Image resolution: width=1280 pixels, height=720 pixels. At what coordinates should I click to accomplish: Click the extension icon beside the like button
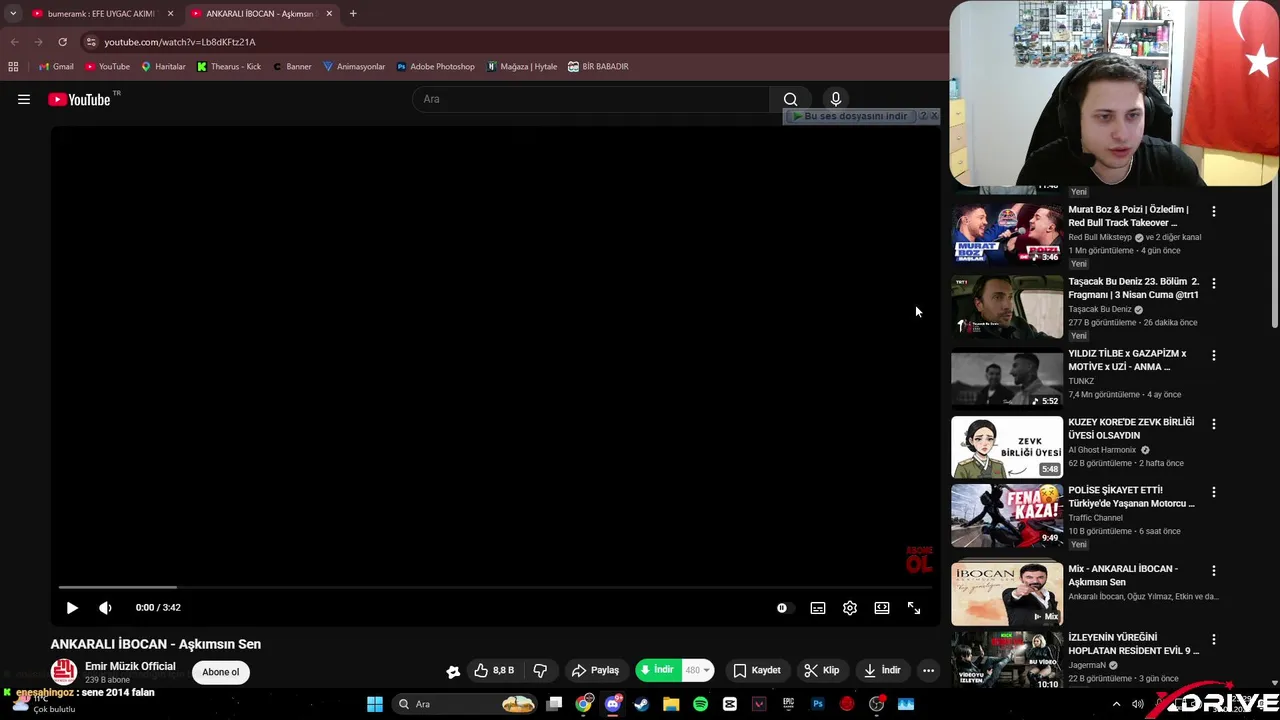(453, 671)
